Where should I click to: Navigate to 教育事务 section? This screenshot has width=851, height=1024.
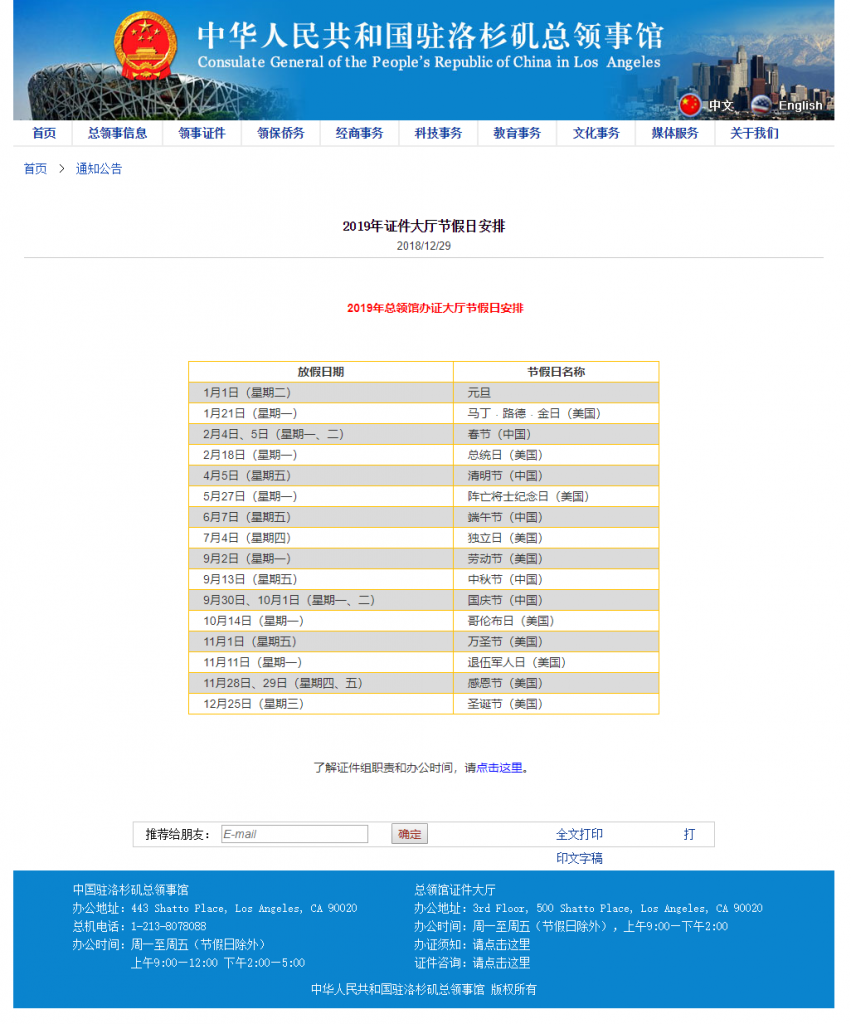517,134
